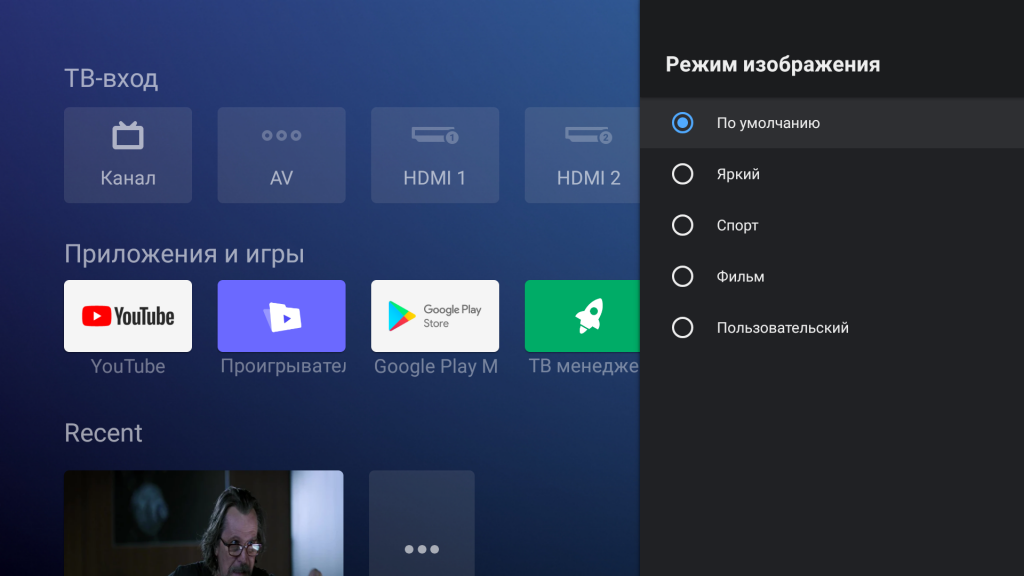Switch to HDMI 1 input

(x=435, y=155)
